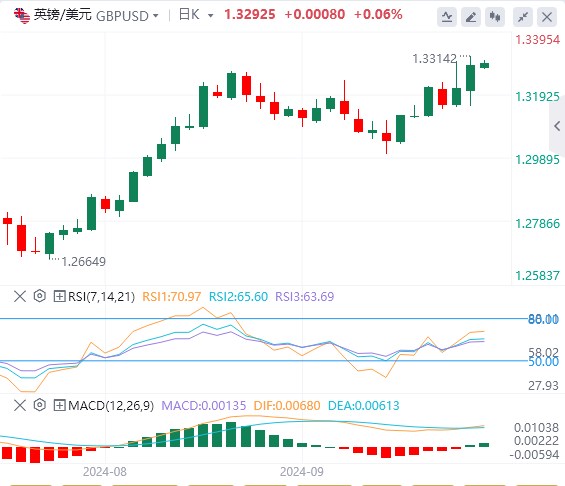Screen dimensions: 565x486
Task: Remove the RSI indicator with X
Action: [20, 296]
